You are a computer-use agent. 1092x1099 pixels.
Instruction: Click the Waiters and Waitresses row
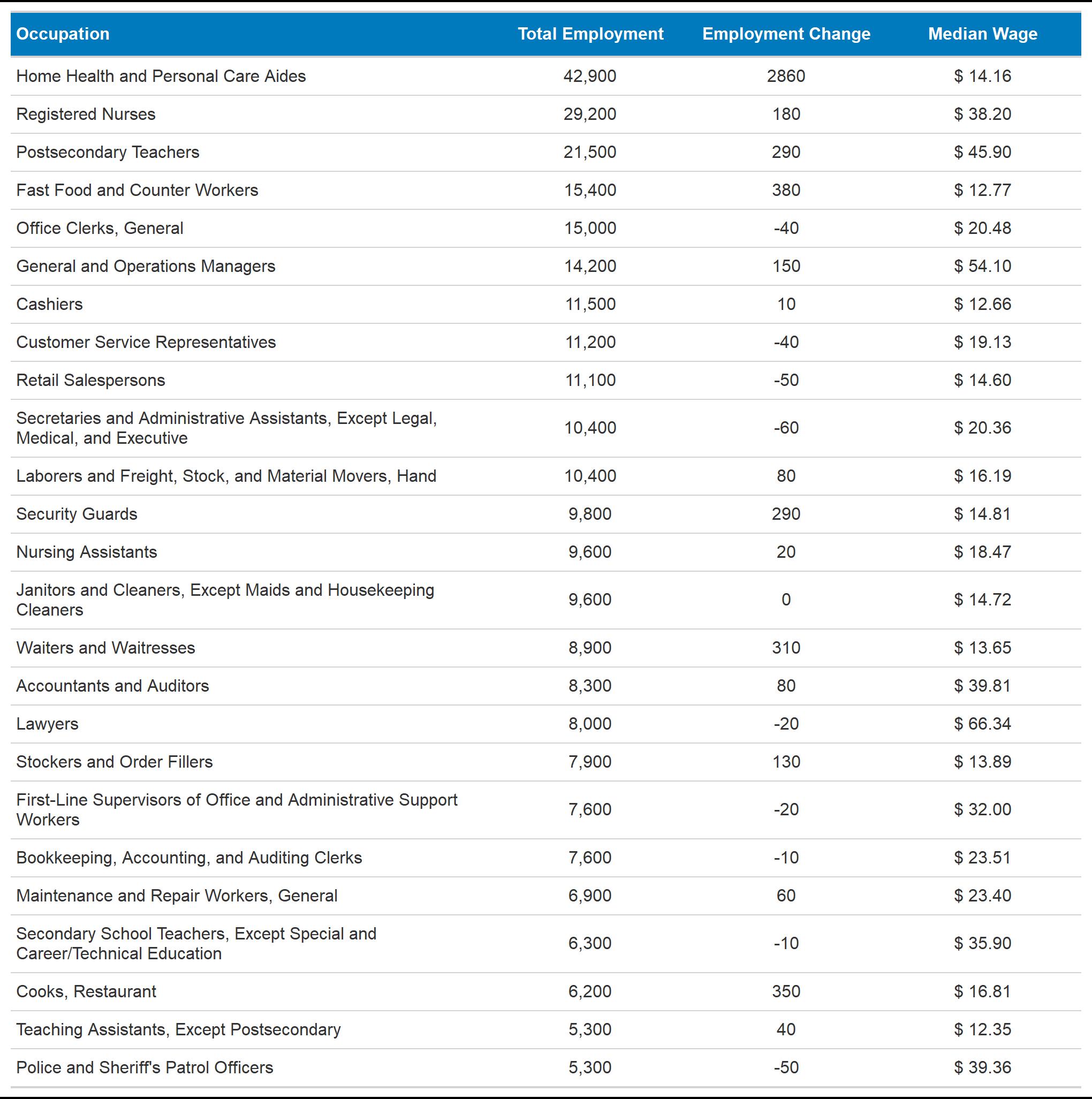point(106,648)
